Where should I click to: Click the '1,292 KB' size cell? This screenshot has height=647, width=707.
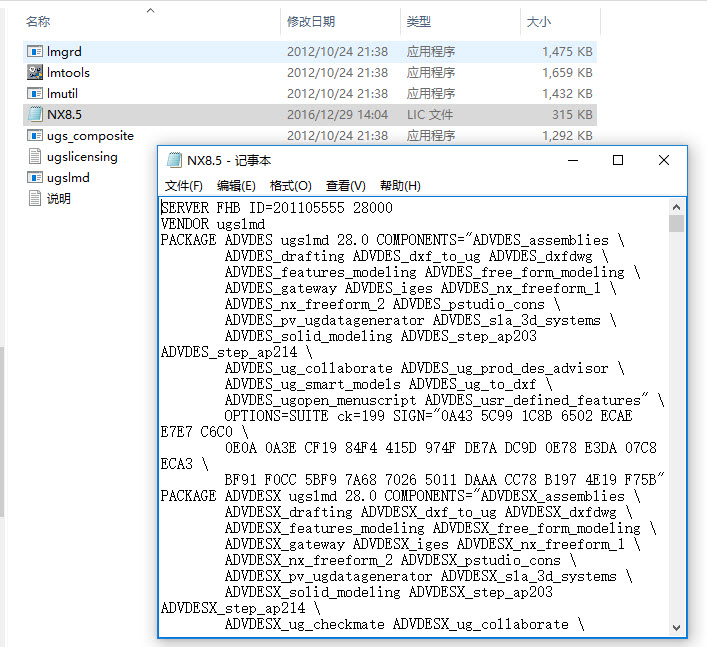[567, 135]
